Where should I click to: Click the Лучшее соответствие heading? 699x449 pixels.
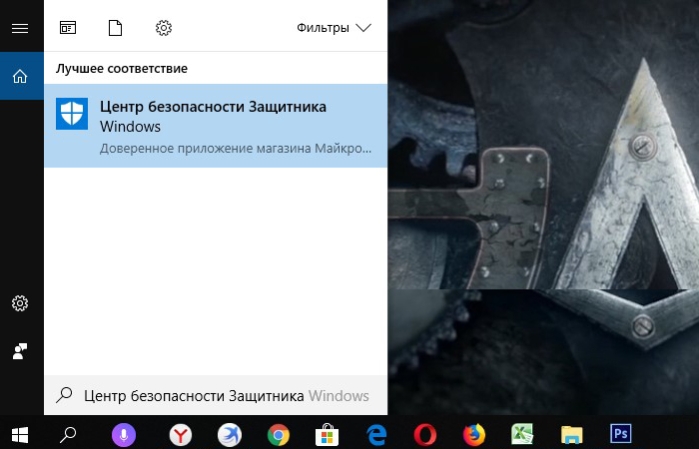pos(122,69)
